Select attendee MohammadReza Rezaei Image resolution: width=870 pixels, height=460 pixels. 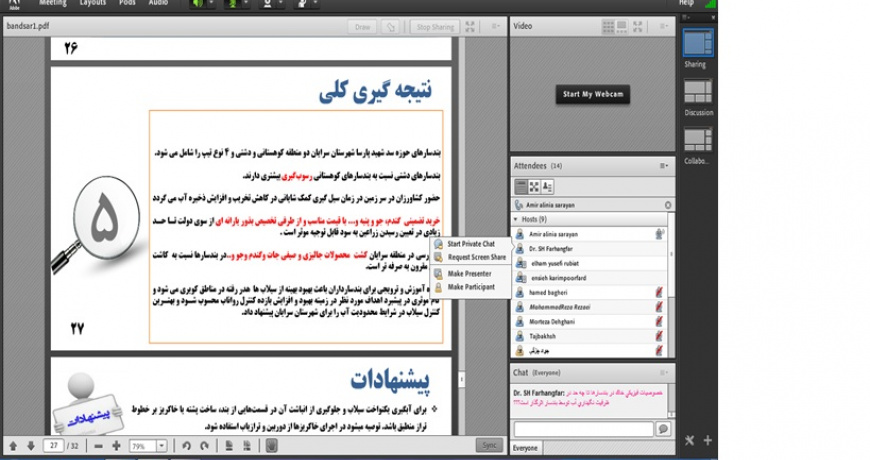pyautogui.click(x=590, y=307)
